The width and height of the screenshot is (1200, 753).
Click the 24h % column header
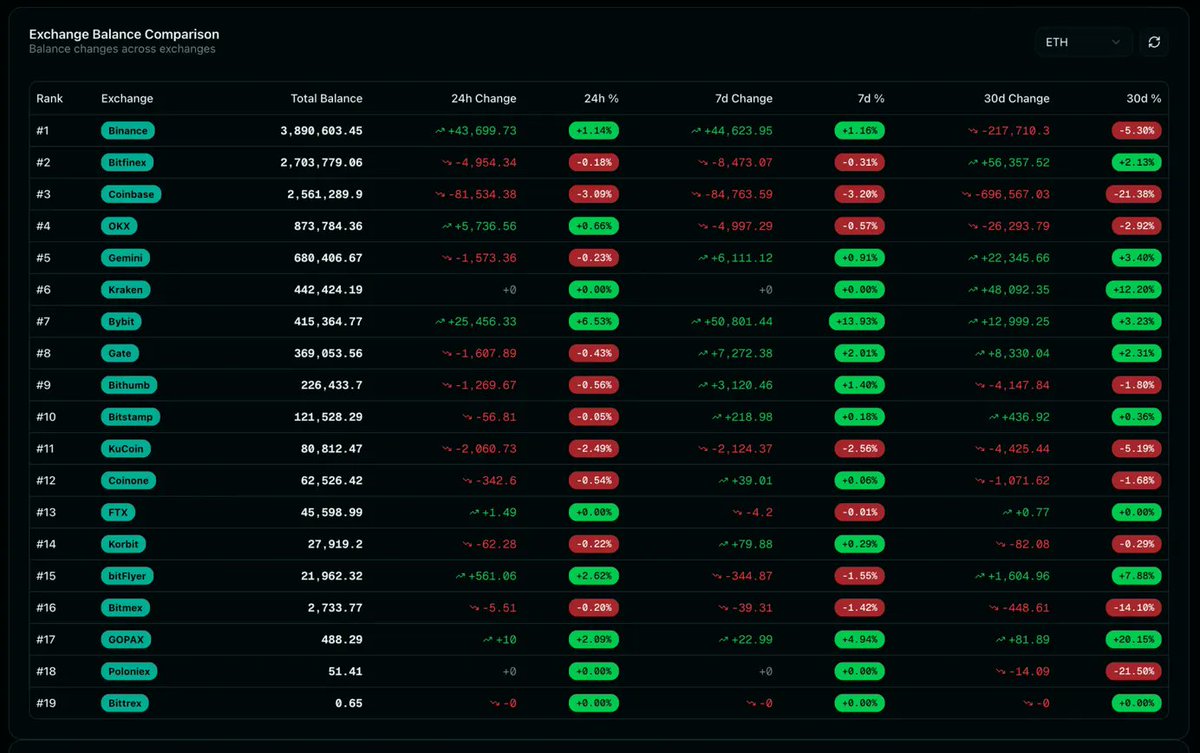(601, 99)
